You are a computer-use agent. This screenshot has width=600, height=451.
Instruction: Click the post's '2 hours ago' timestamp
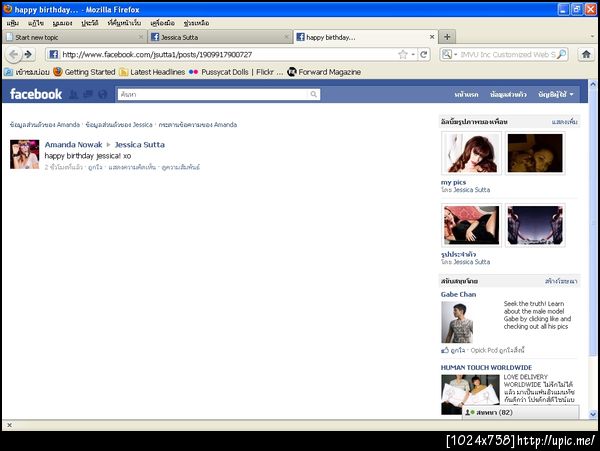click(64, 167)
